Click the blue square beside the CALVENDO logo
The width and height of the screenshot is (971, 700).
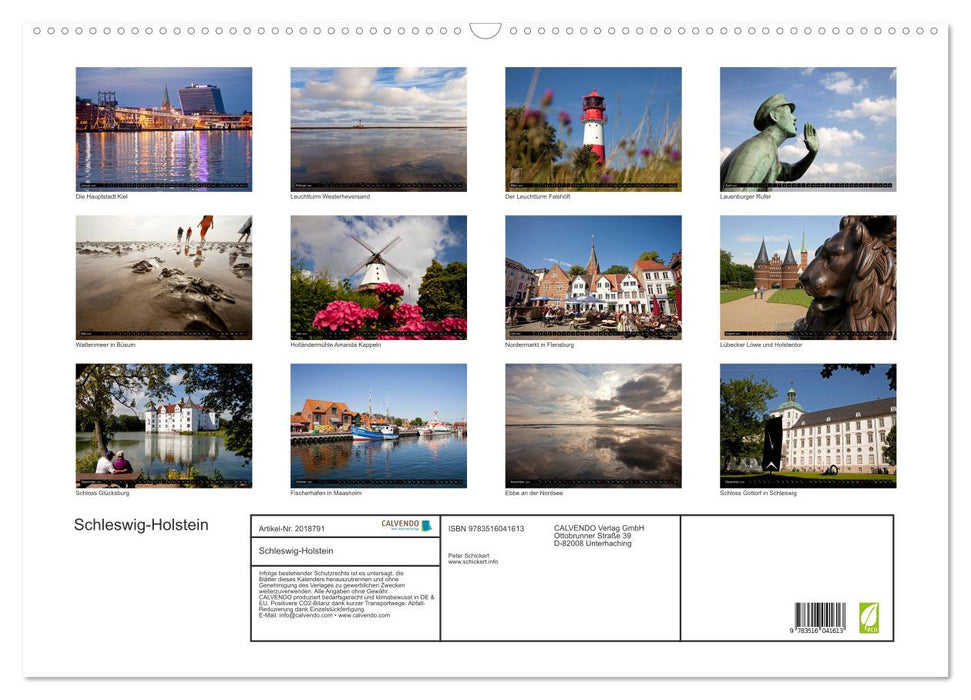pyautogui.click(x=428, y=523)
